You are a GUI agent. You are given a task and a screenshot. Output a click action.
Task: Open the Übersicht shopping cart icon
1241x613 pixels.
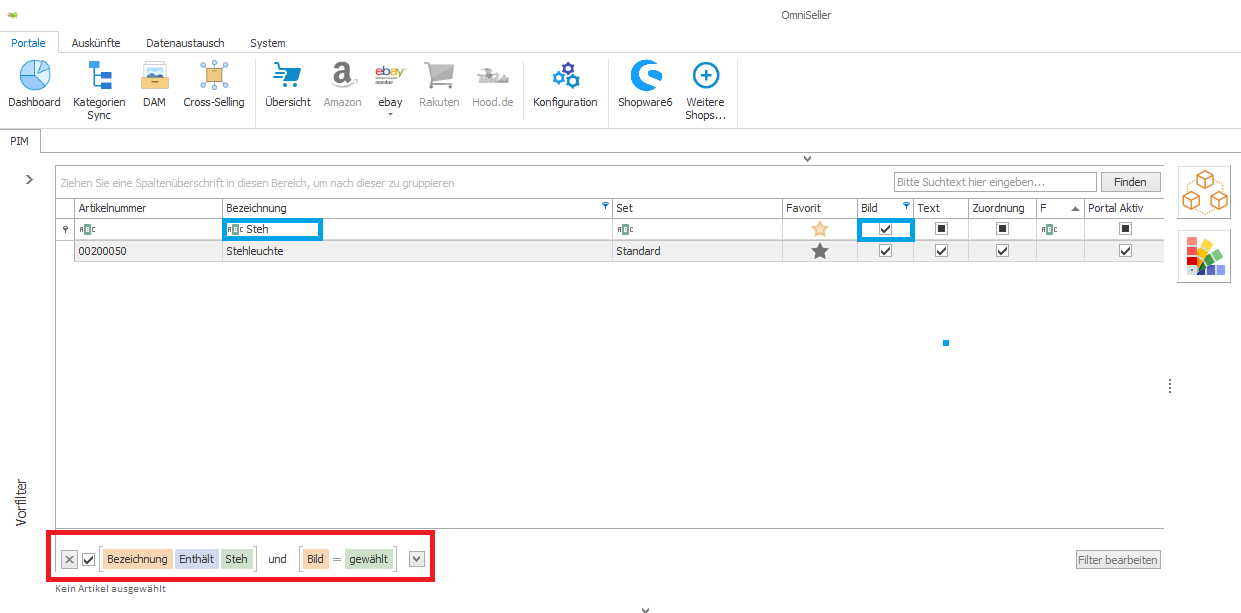[287, 77]
